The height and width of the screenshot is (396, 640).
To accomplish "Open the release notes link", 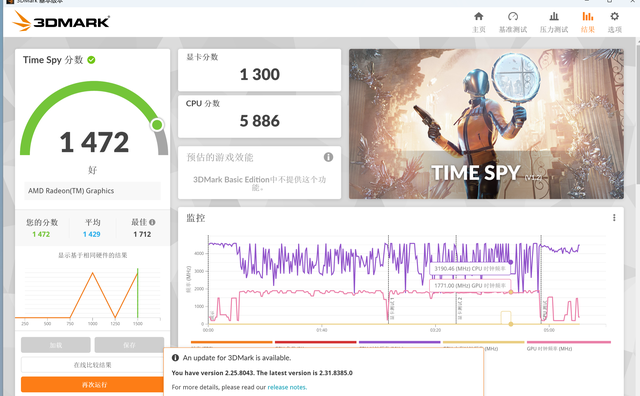I will click(287, 387).
